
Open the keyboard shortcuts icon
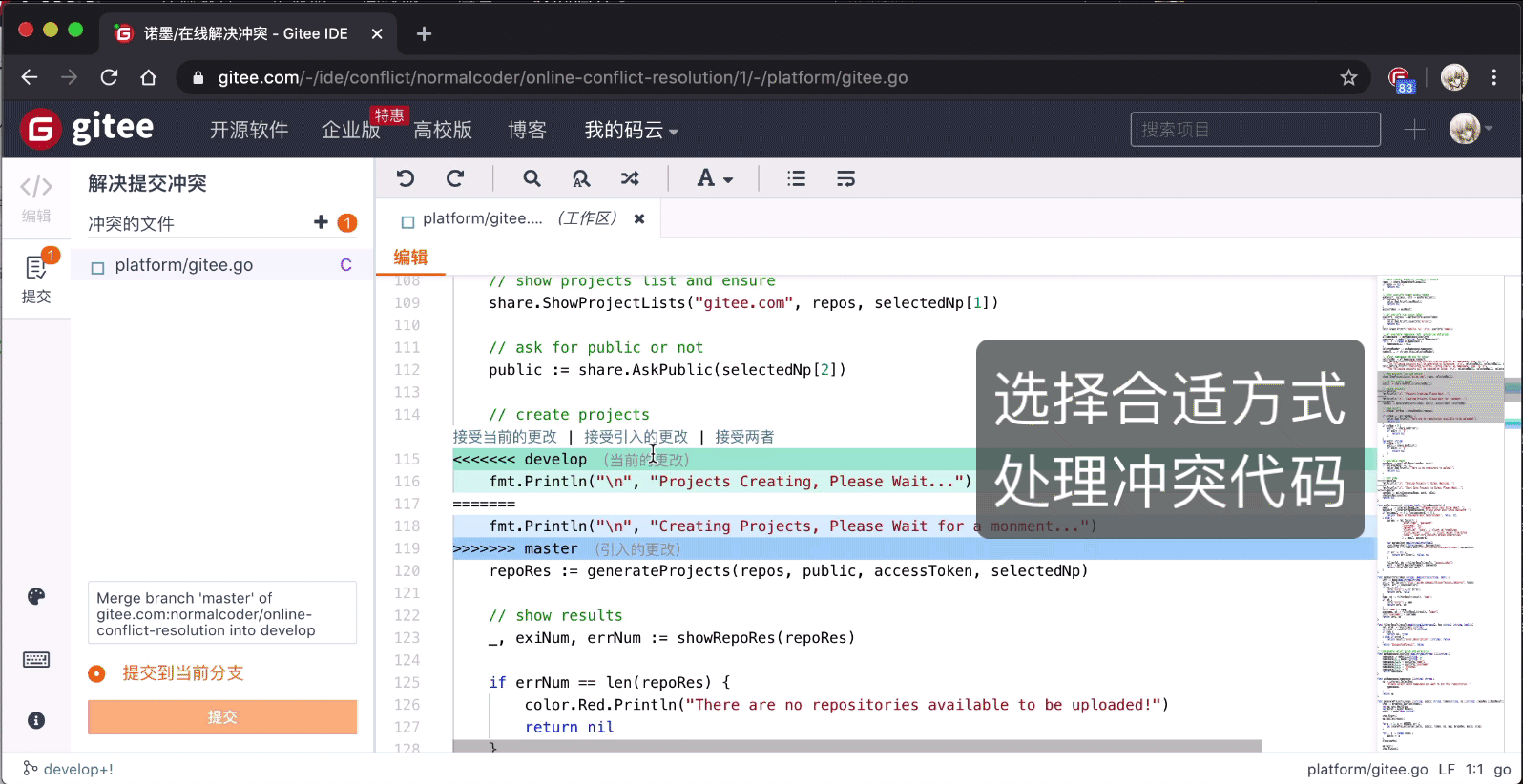click(x=36, y=659)
